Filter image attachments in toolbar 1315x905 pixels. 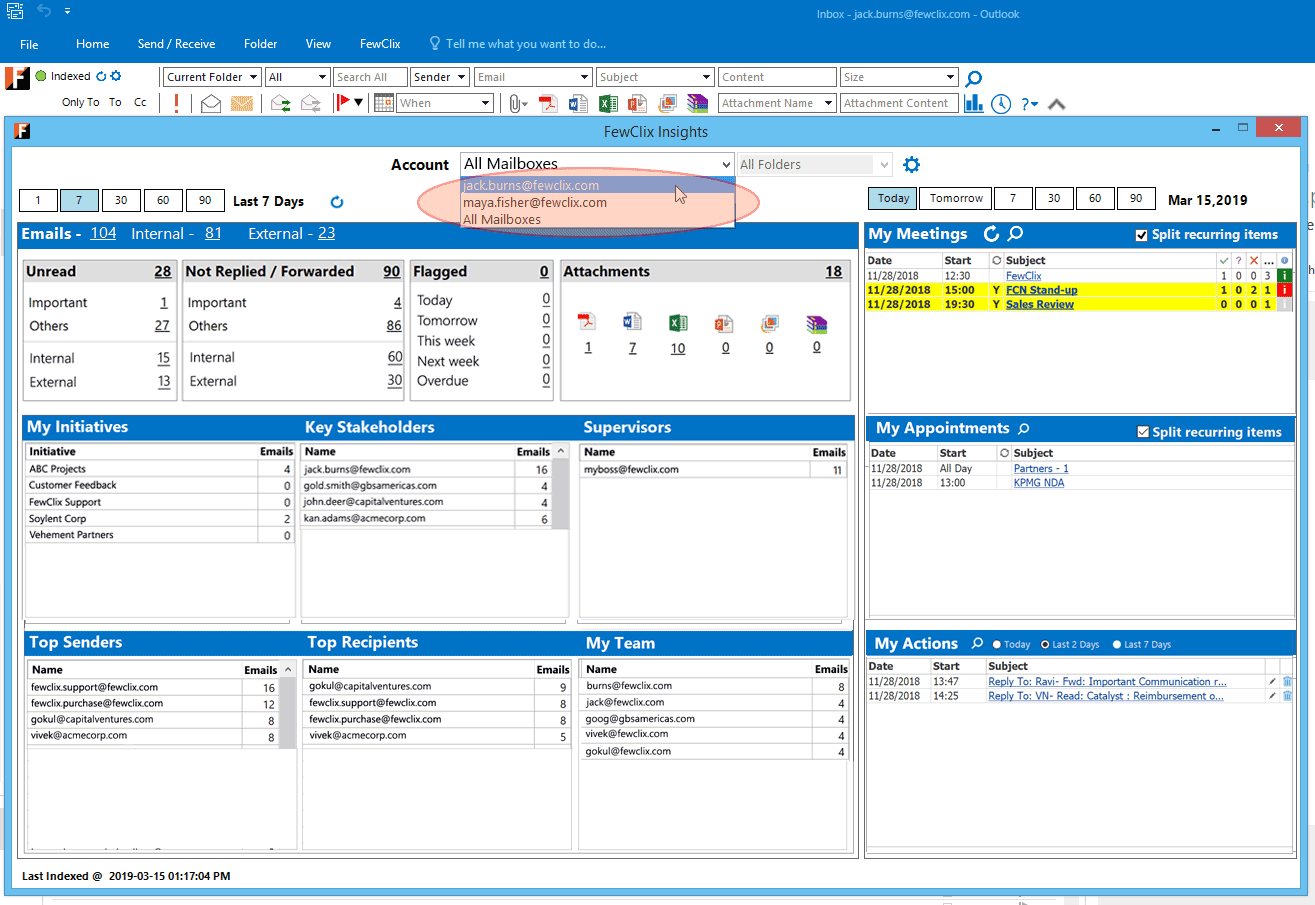(668, 103)
